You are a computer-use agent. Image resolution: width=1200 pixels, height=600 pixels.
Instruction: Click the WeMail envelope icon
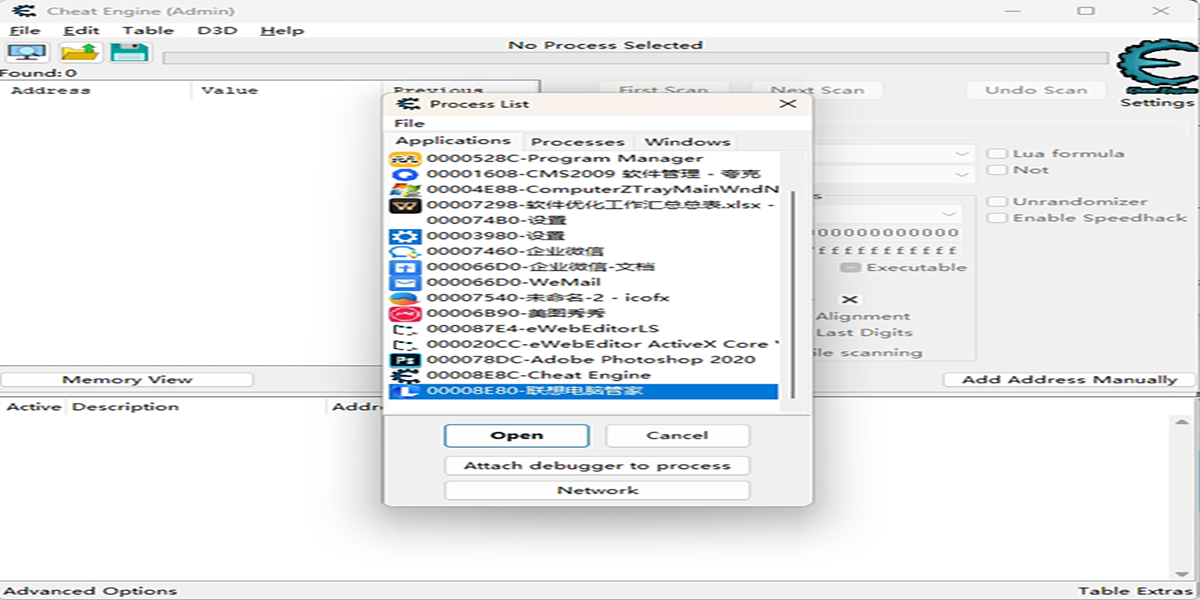point(404,282)
